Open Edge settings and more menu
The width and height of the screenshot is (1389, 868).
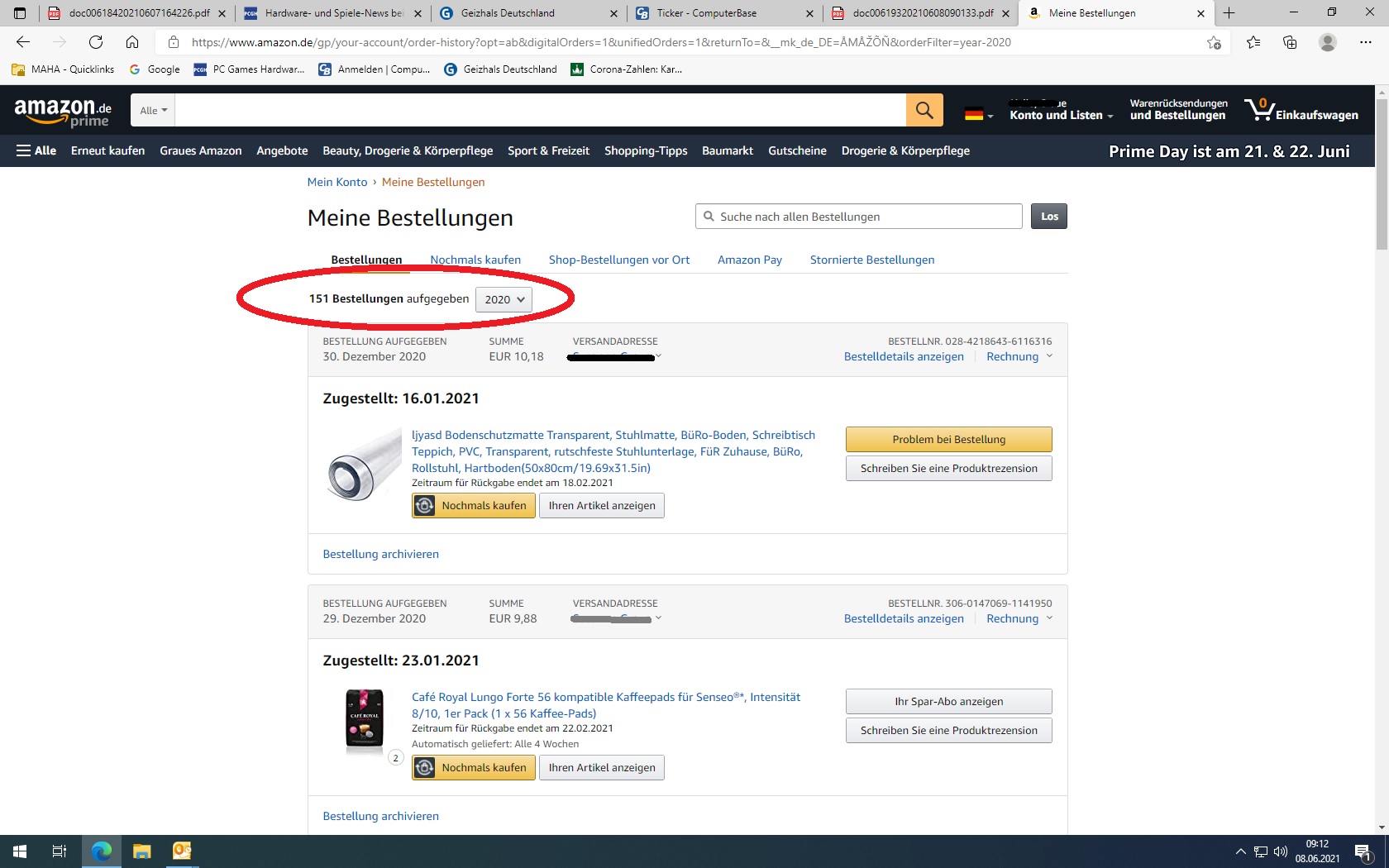pos(1366,42)
